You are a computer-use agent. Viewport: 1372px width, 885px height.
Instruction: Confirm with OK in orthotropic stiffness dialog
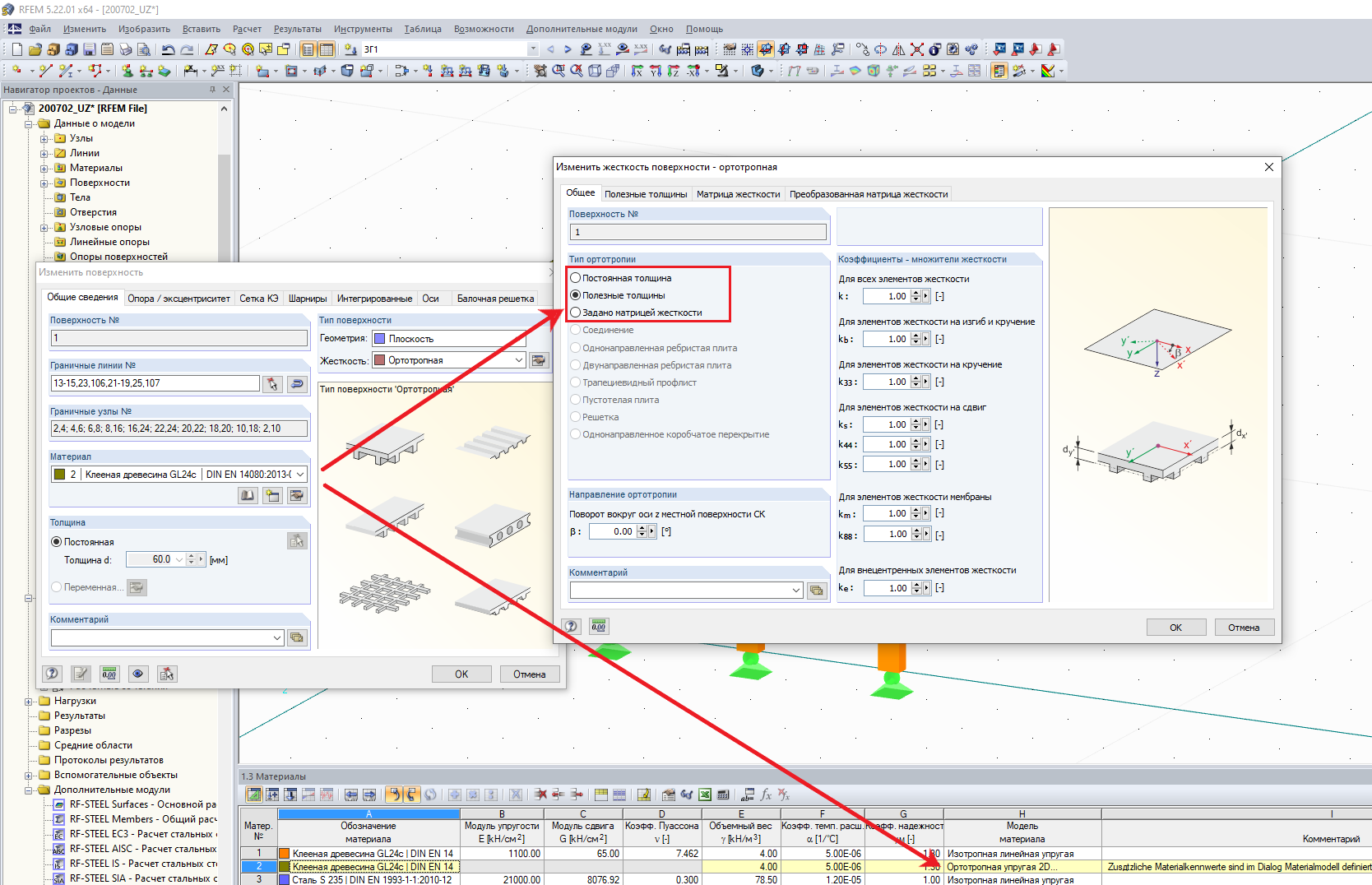(x=1176, y=628)
